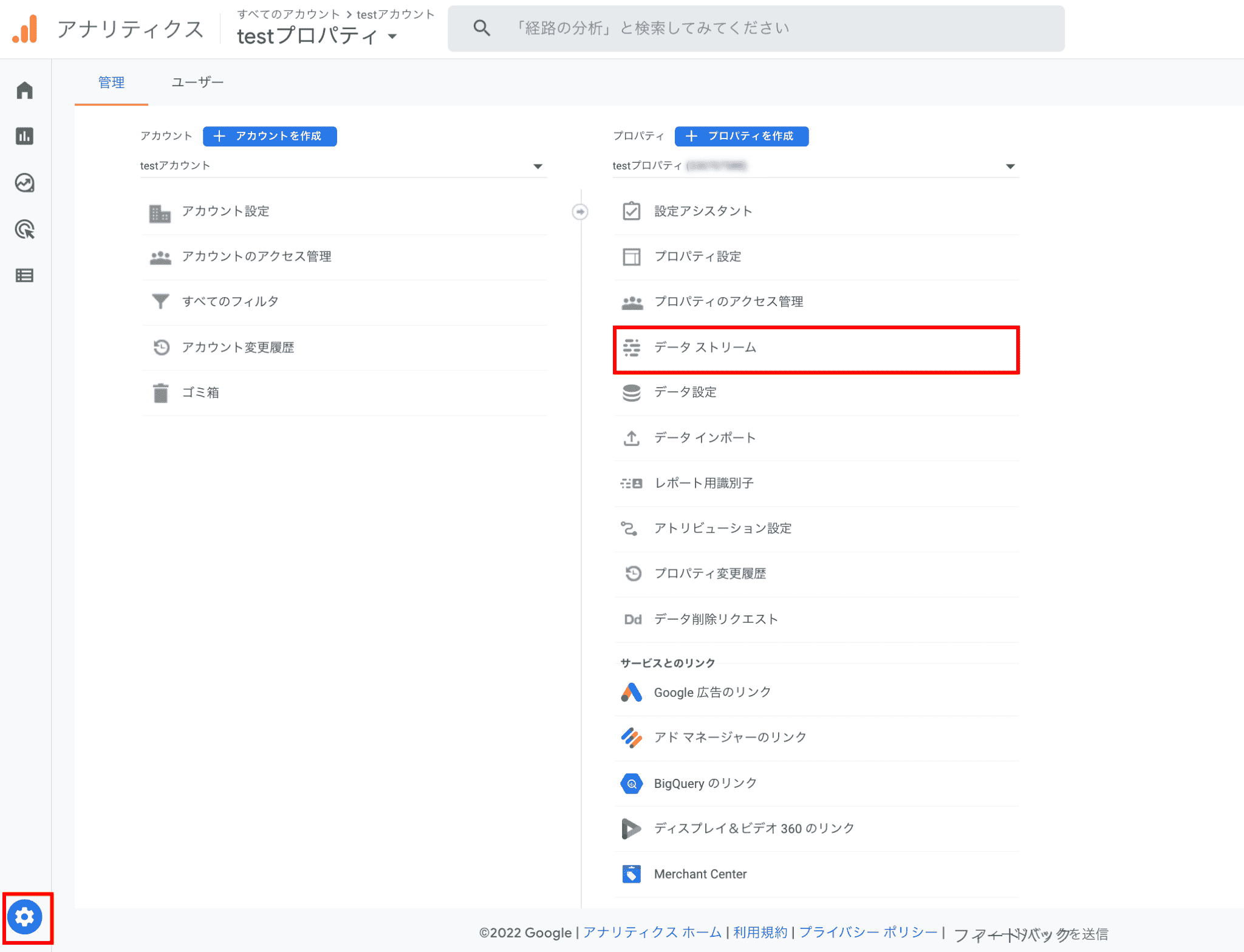This screenshot has width=1244, height=952.
Task: Click the レポート用識別子 identity icon
Action: coord(632,484)
